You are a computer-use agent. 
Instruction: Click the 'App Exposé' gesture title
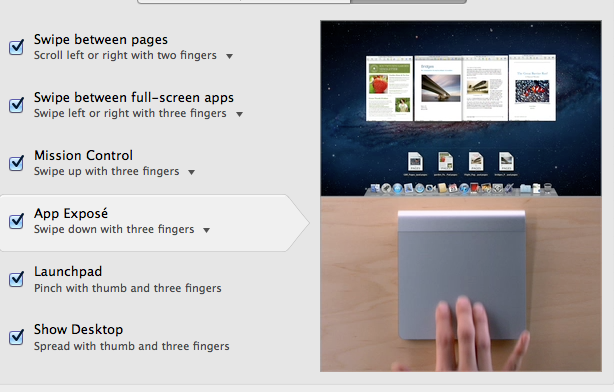pyautogui.click(x=71, y=213)
